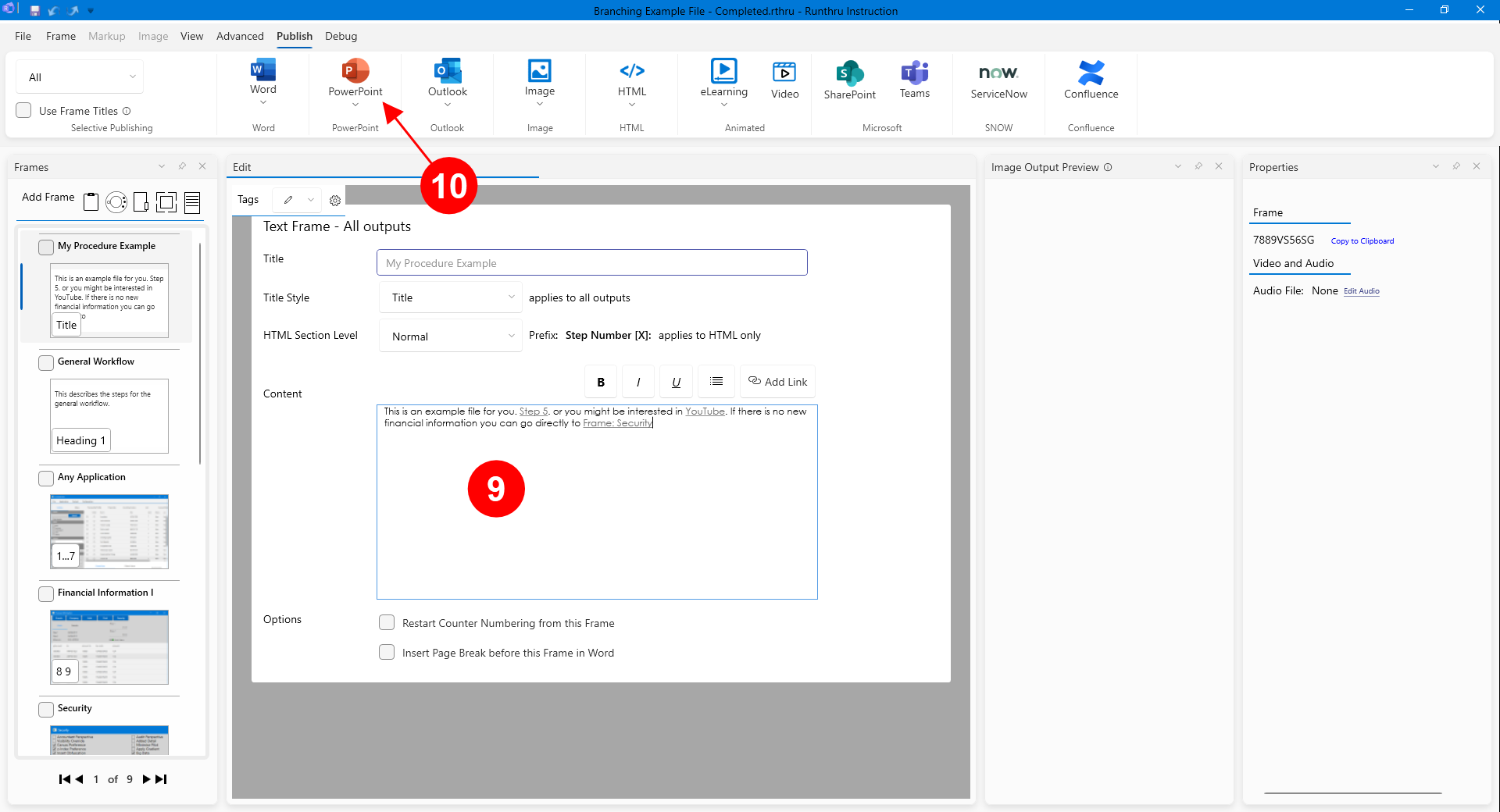Click the Copy to Clipboard link

(x=1362, y=241)
